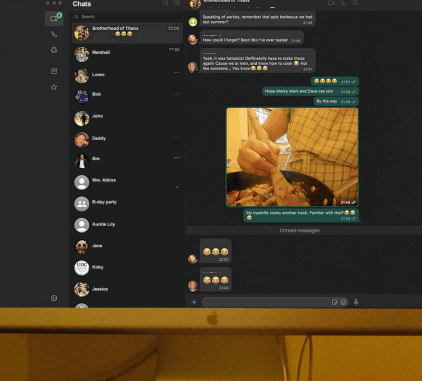Open the Chats tab in sidebar
The width and height of the screenshot is (422, 381).
pyautogui.click(x=54, y=18)
